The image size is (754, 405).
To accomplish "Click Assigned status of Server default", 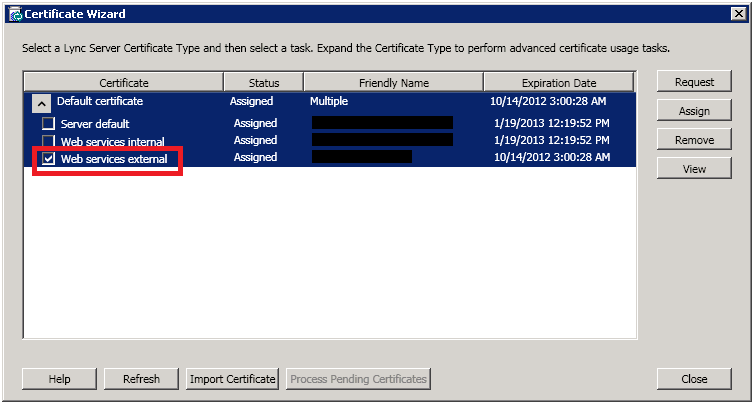I will [255, 123].
